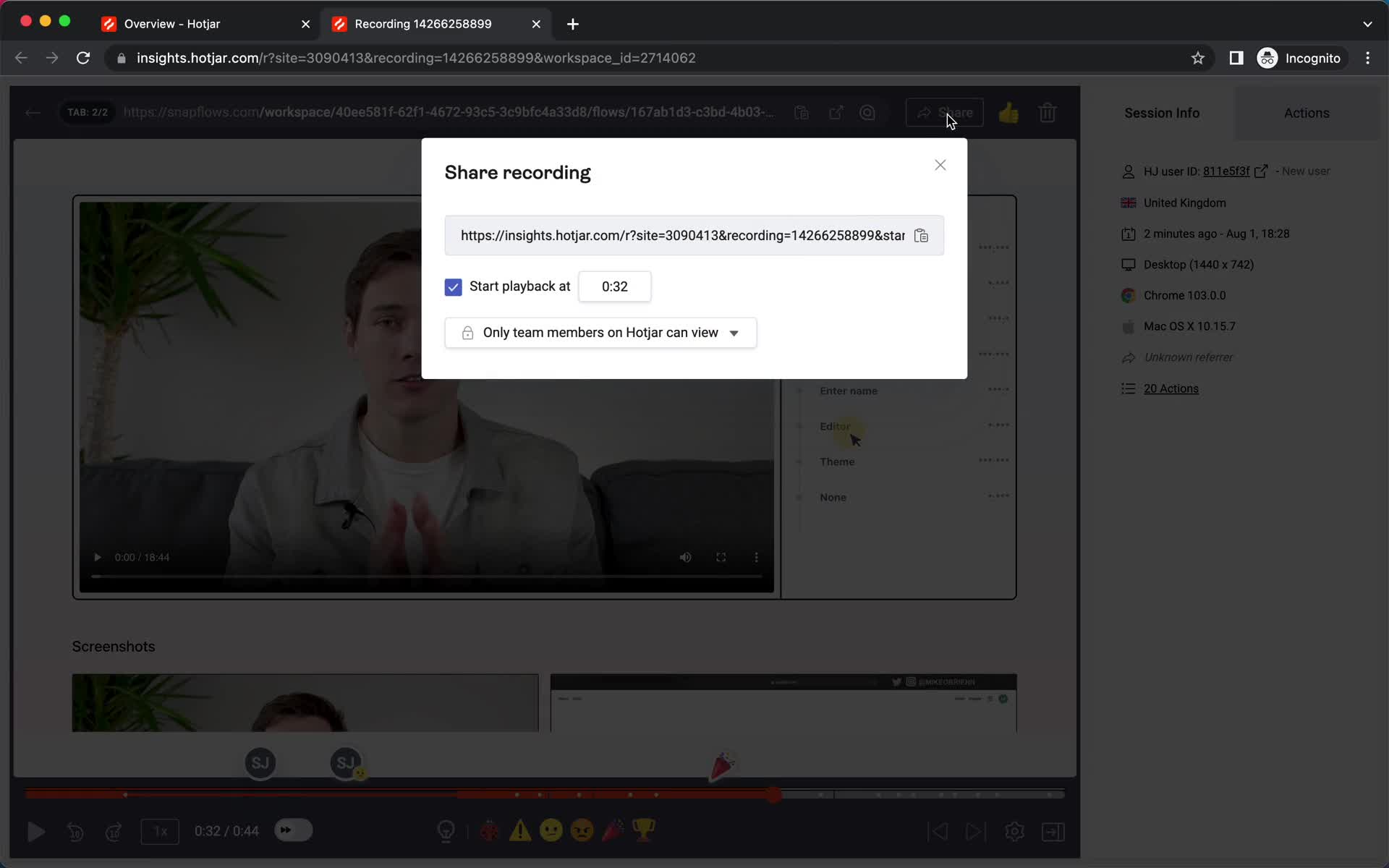Click the 20 Actions link
The width and height of the screenshot is (1389, 868).
1171,388
